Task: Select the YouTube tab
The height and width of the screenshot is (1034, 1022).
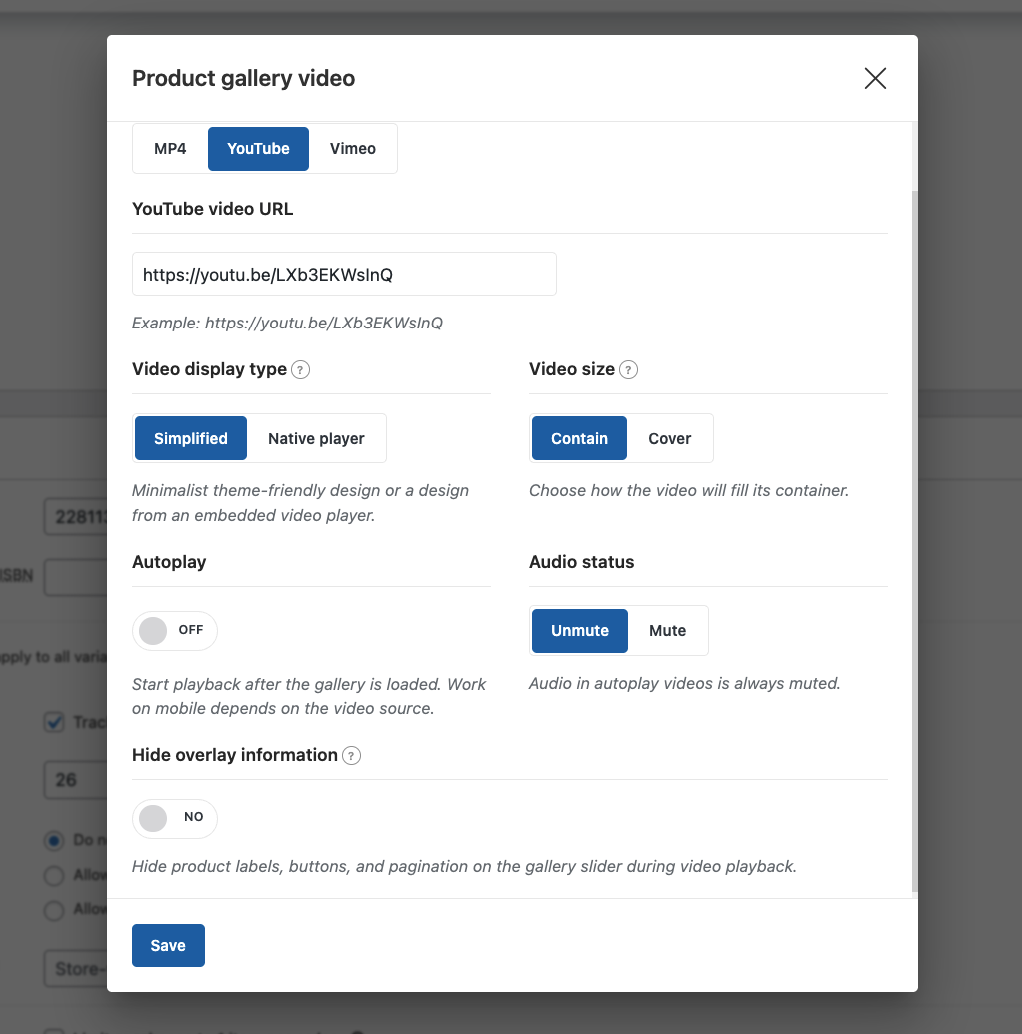Action: 258,149
